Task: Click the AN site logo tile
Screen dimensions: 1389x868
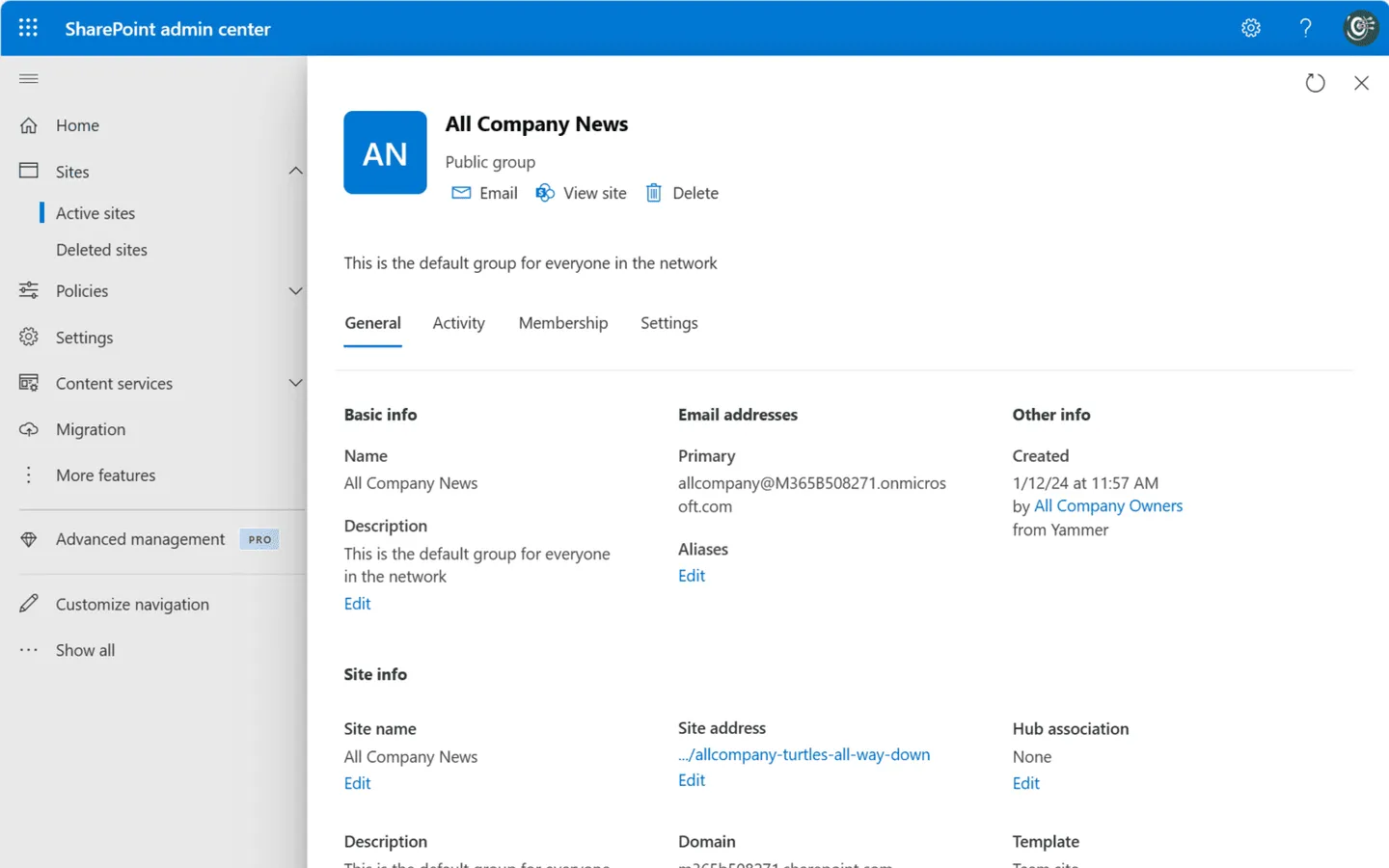Action: click(385, 152)
